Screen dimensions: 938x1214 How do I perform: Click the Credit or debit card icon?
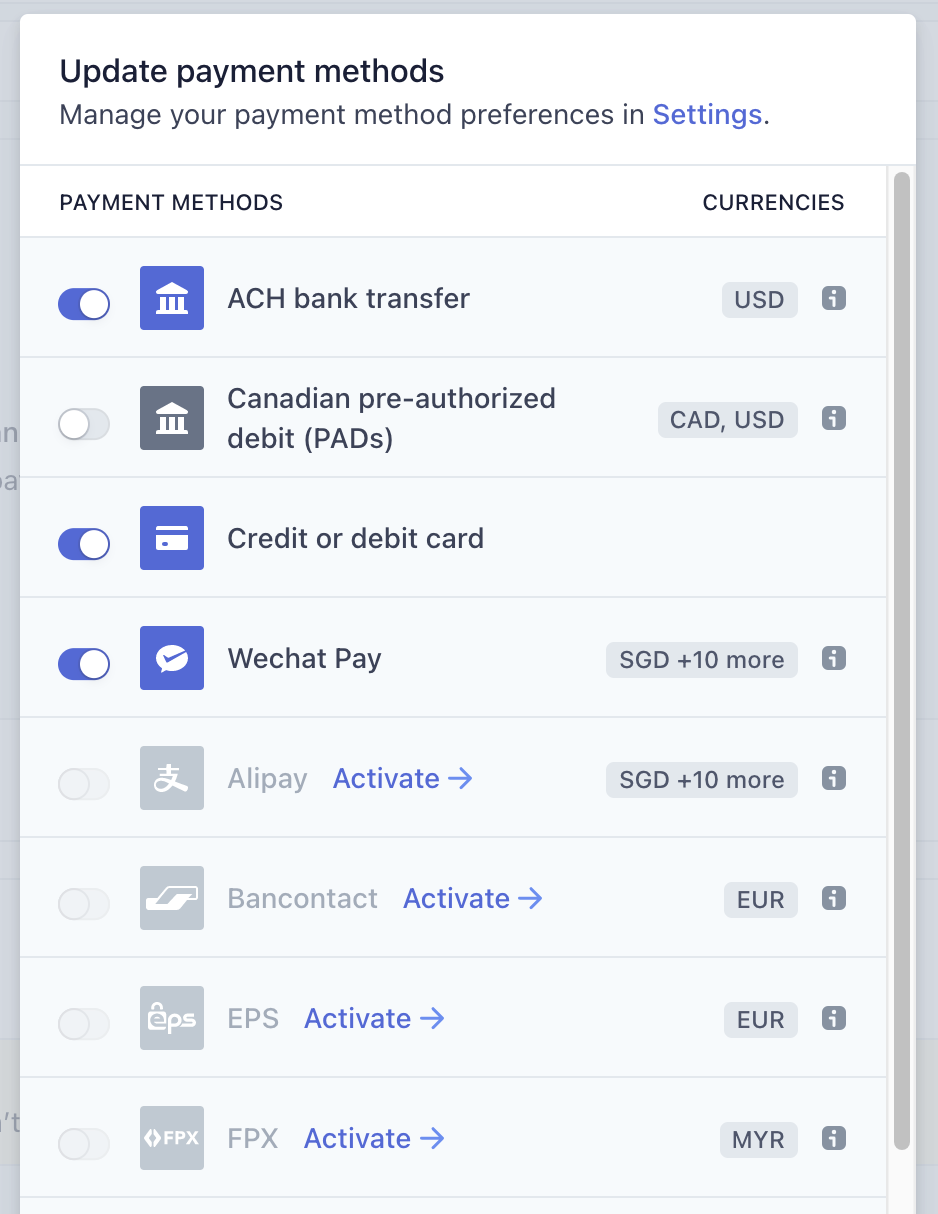(x=172, y=538)
